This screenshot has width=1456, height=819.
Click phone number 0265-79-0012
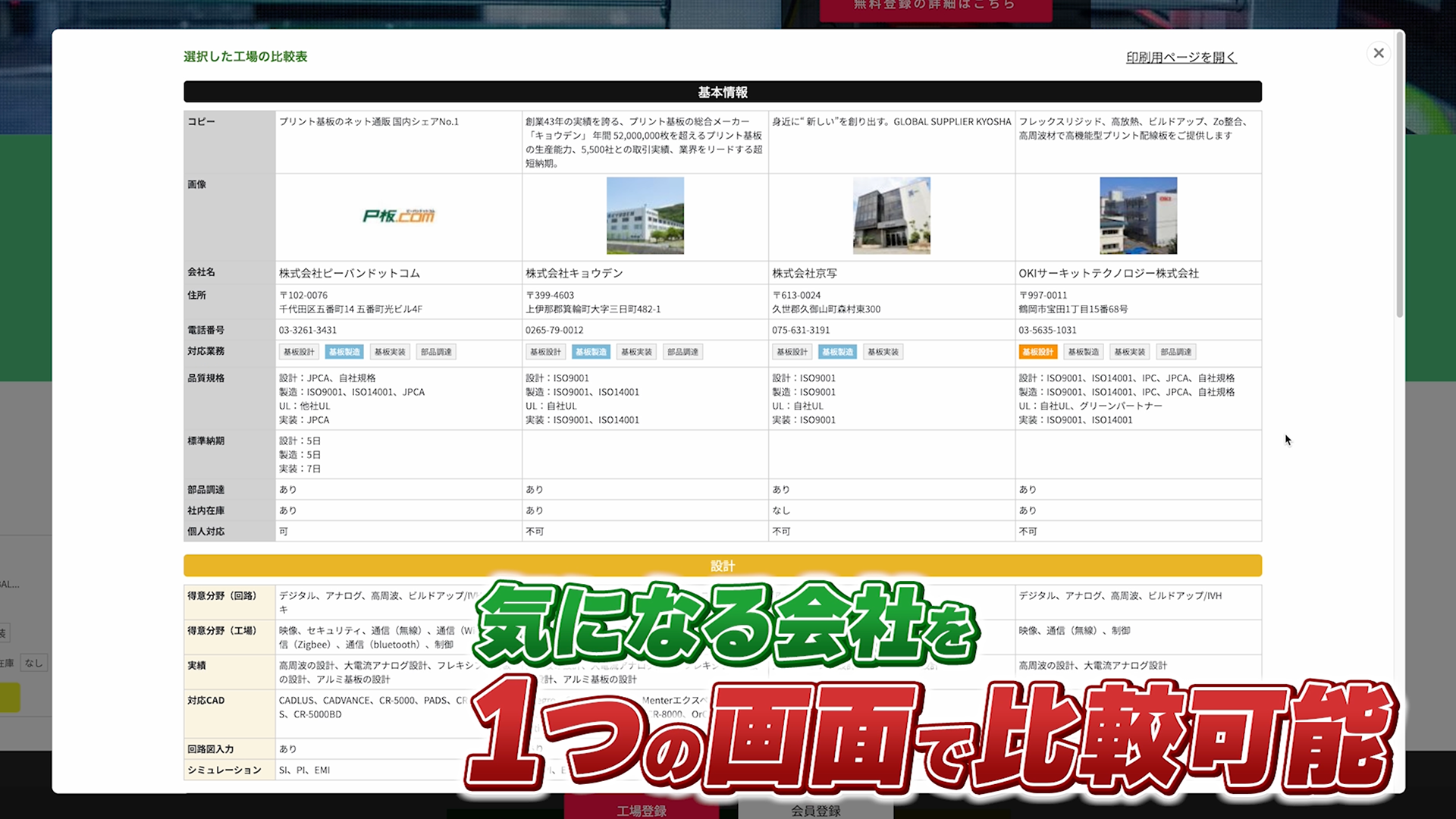coord(554,330)
